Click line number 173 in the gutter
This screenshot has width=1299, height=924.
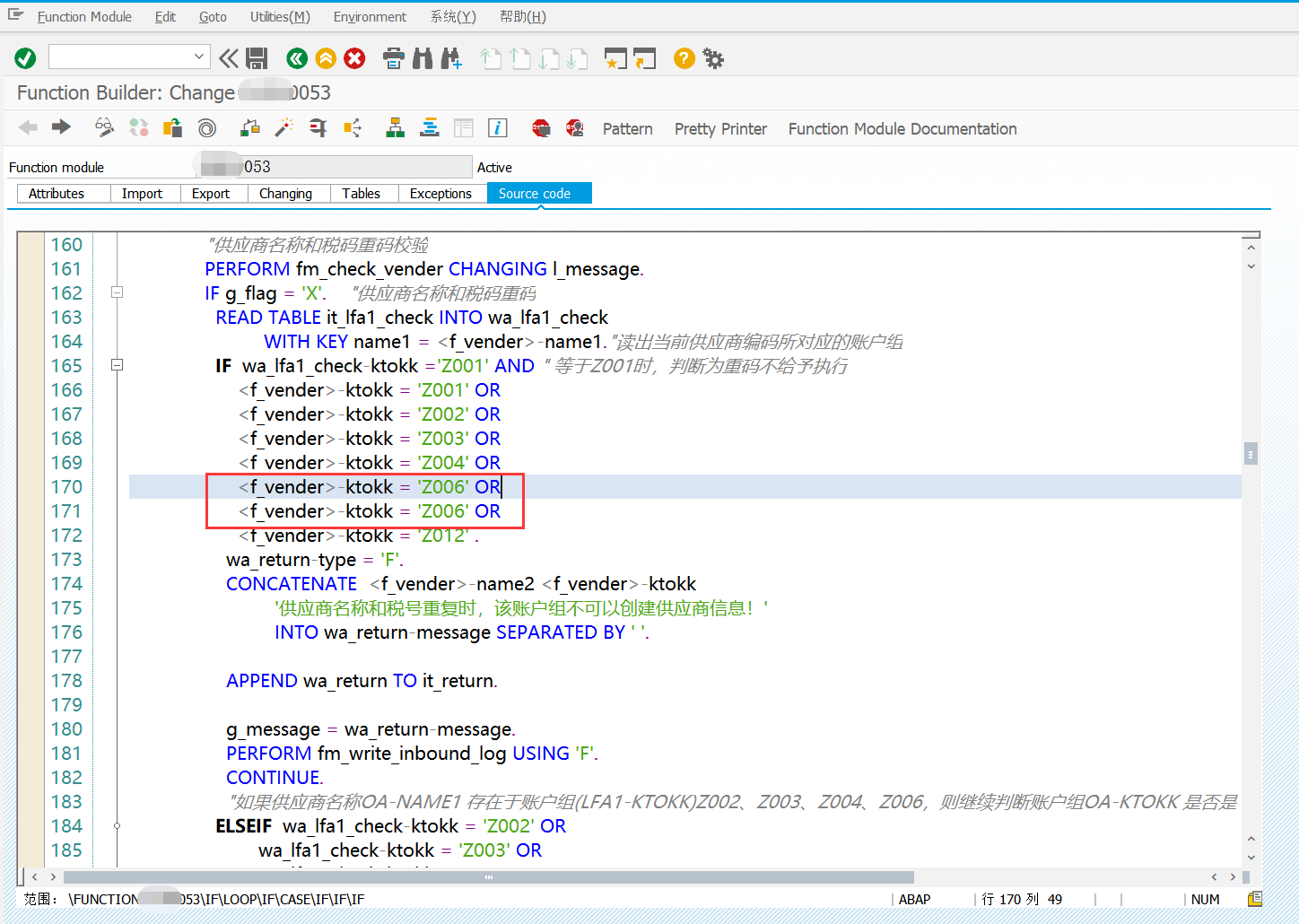[x=66, y=560]
